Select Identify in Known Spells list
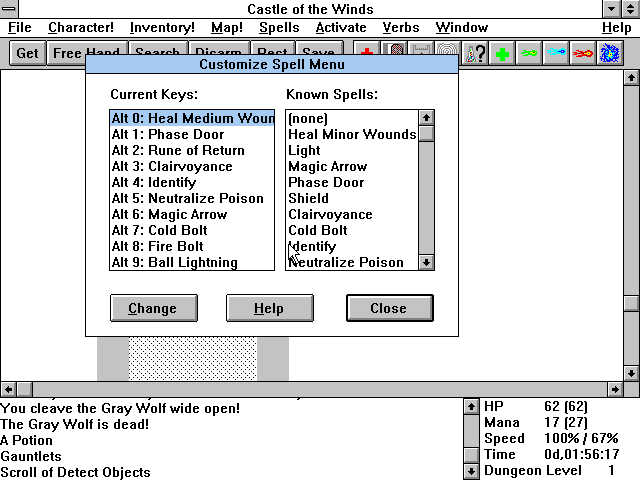 pyautogui.click(x=352, y=247)
